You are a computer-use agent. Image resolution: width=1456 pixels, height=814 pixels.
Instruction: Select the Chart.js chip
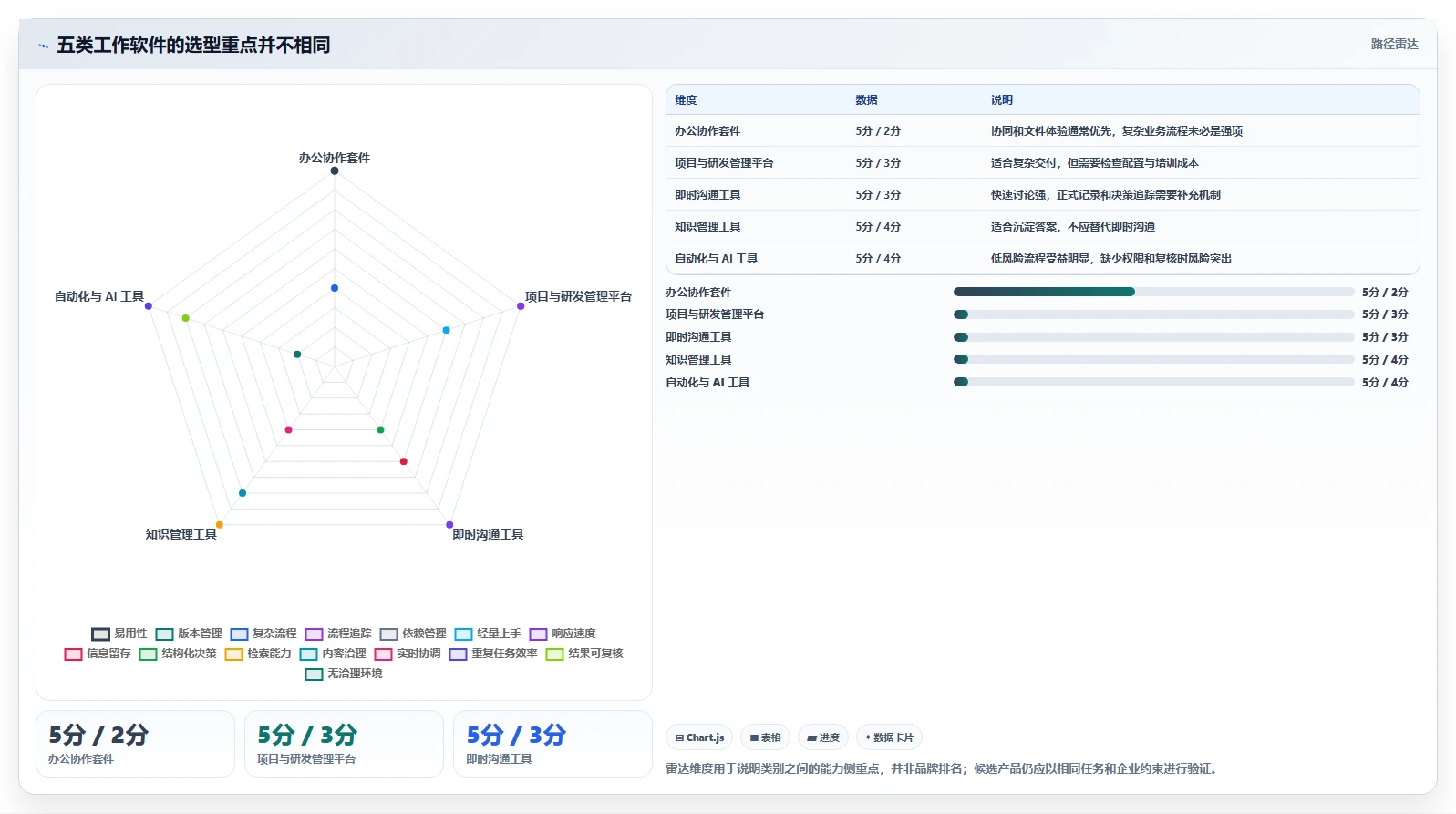[700, 737]
